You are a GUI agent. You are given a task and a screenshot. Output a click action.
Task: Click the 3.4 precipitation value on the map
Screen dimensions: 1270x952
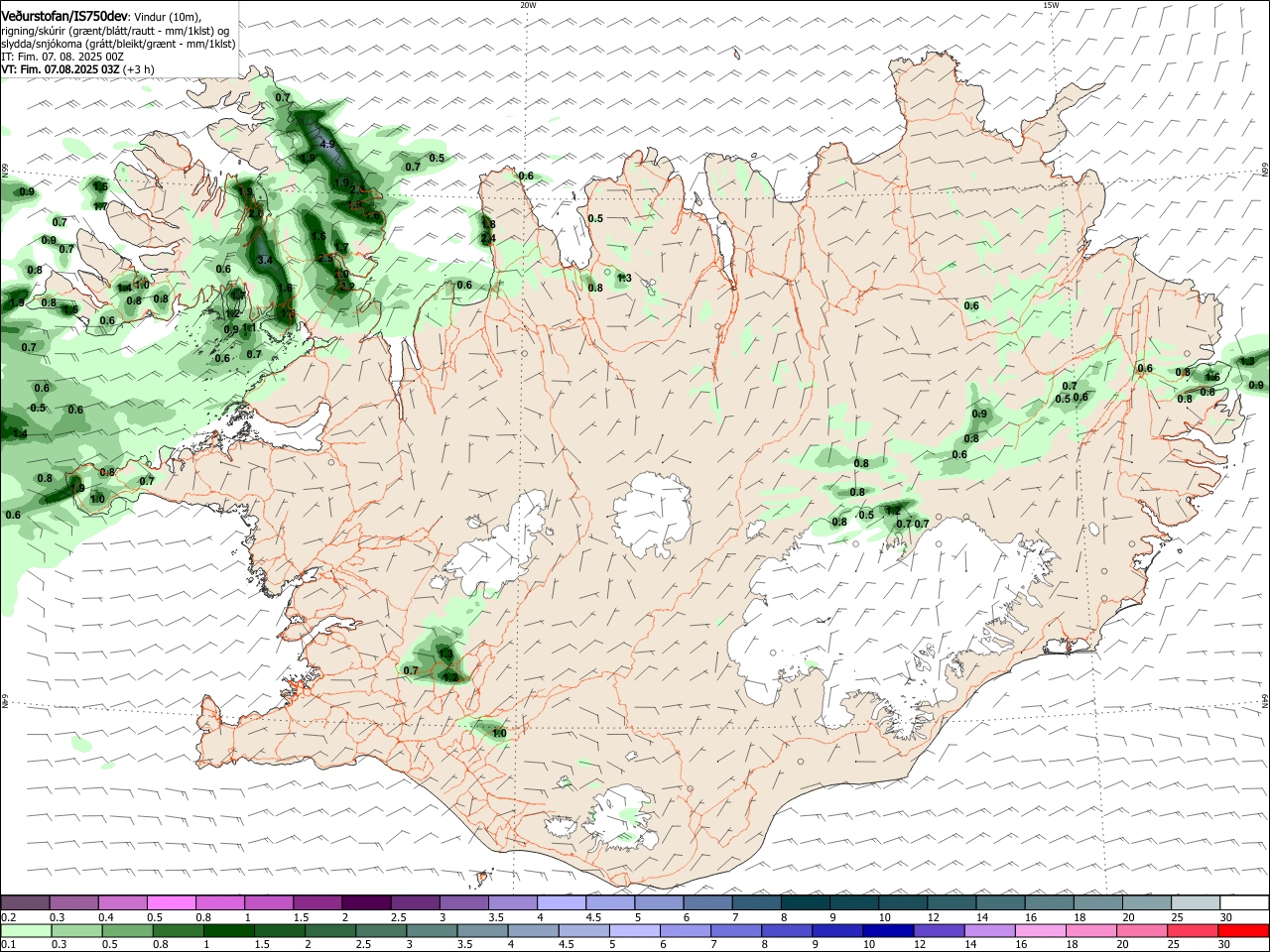264,260
